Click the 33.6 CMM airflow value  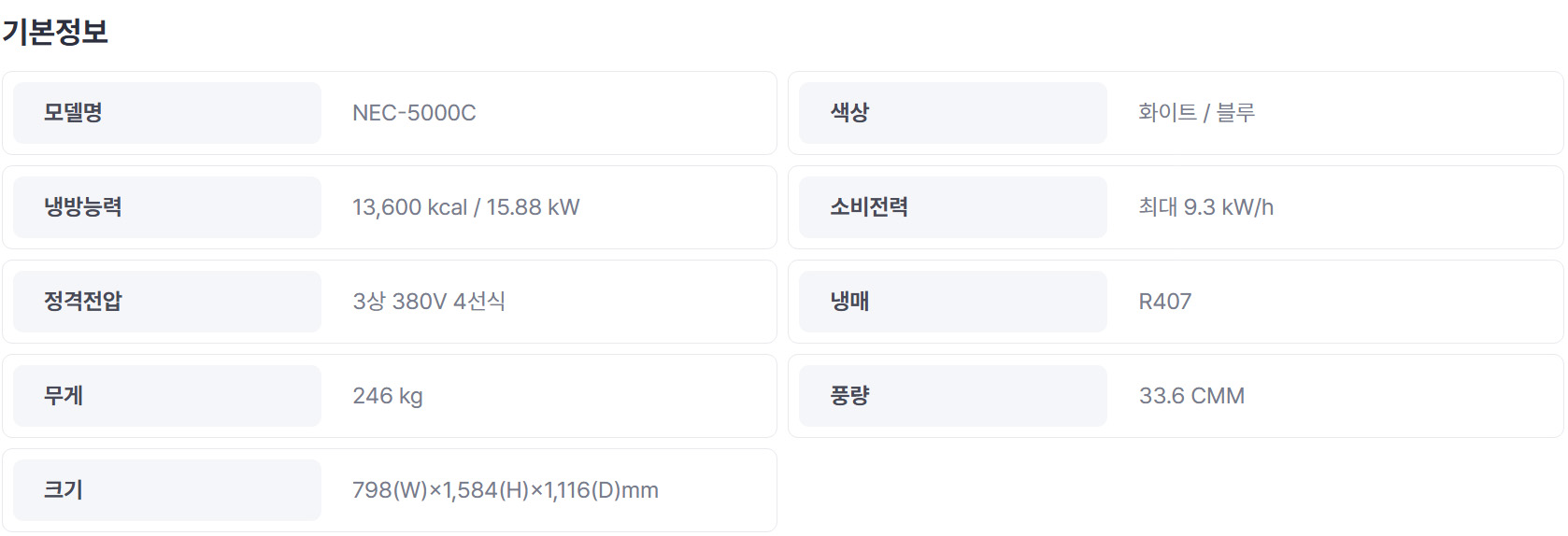coord(1191,396)
